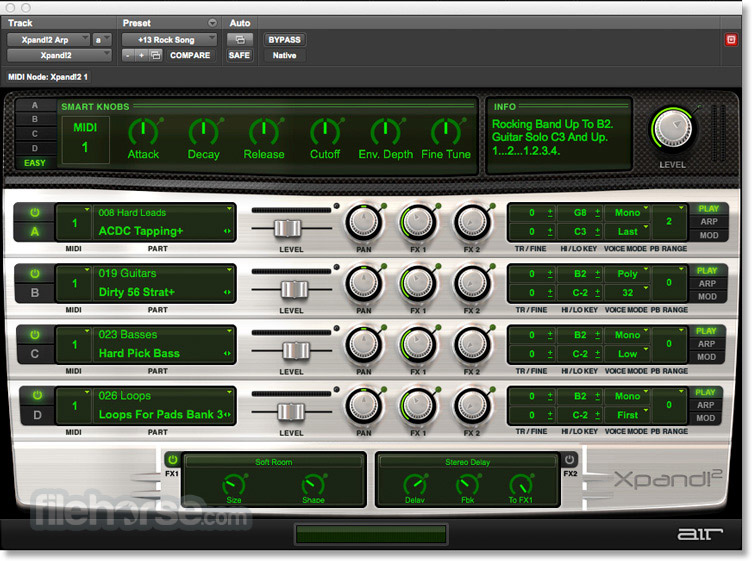This screenshot has height=561, width=752.
Task: Click the red target button at top right
Action: [x=731, y=40]
